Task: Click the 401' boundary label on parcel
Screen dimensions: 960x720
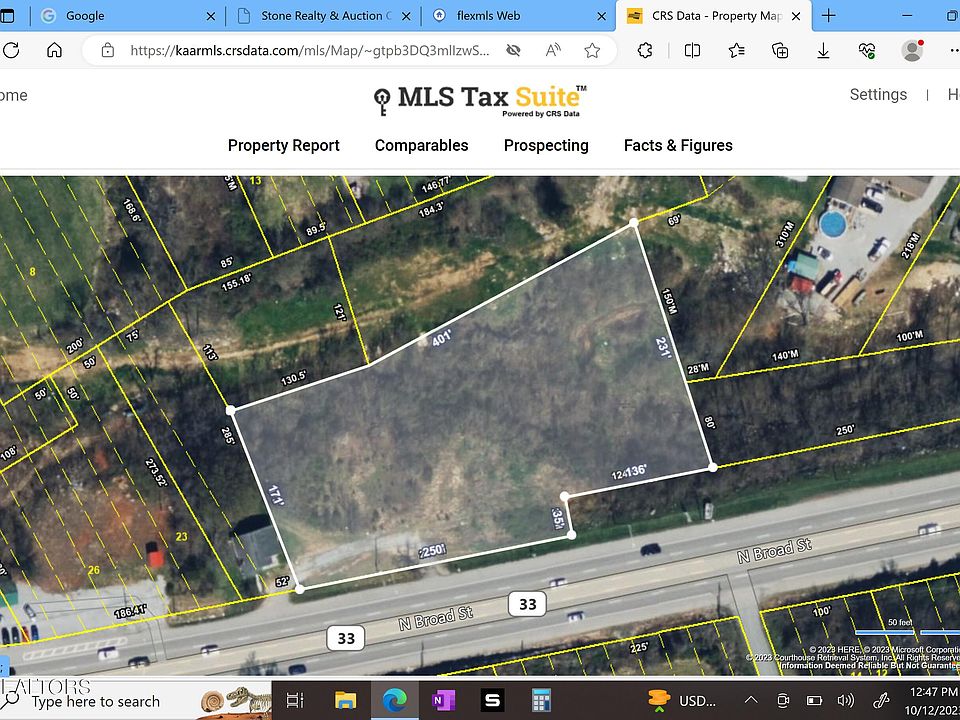Action: 441,338
